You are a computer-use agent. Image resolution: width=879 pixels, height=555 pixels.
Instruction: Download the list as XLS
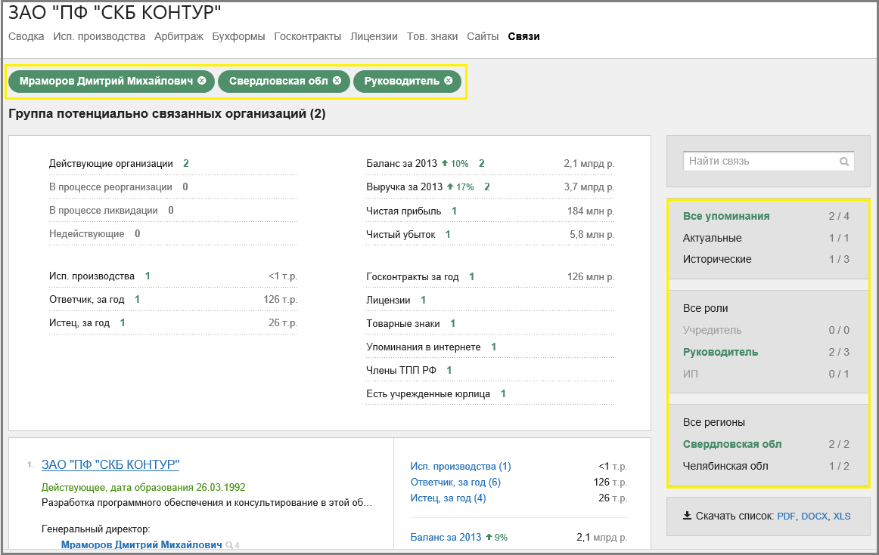click(841, 516)
